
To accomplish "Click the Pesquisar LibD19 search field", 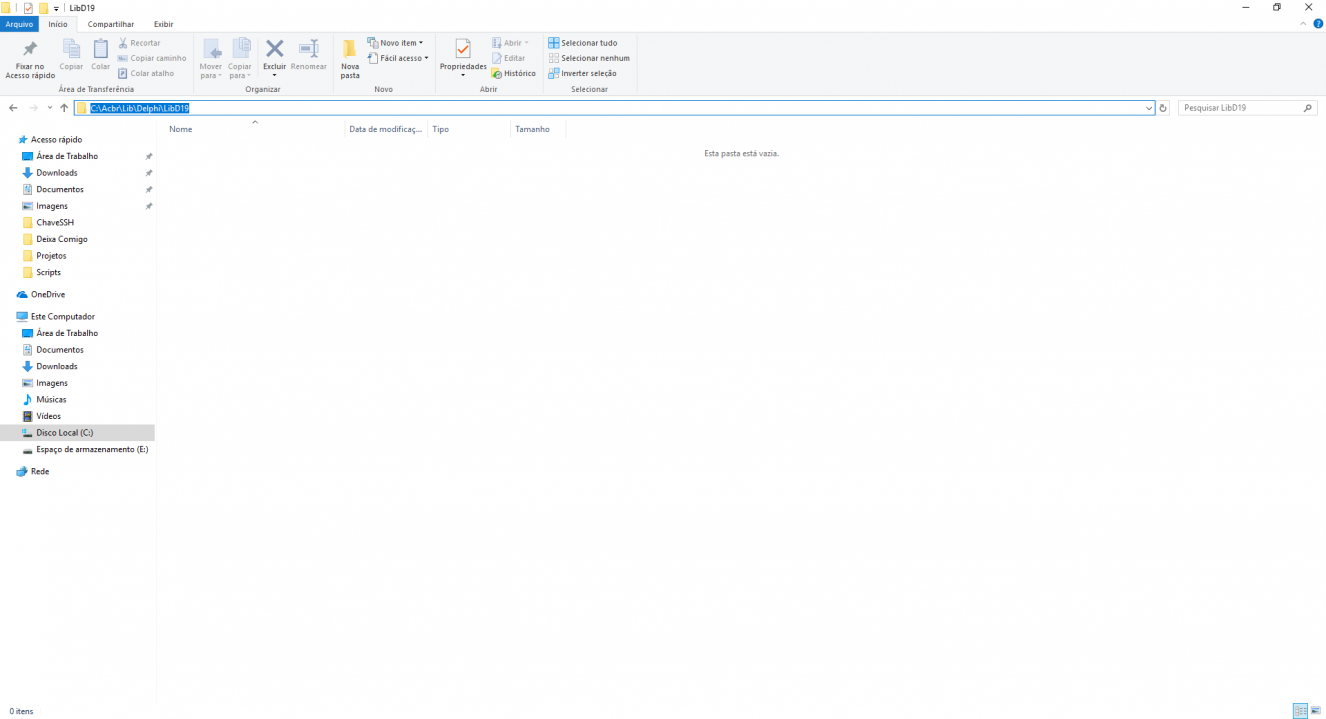I will click(1239, 108).
